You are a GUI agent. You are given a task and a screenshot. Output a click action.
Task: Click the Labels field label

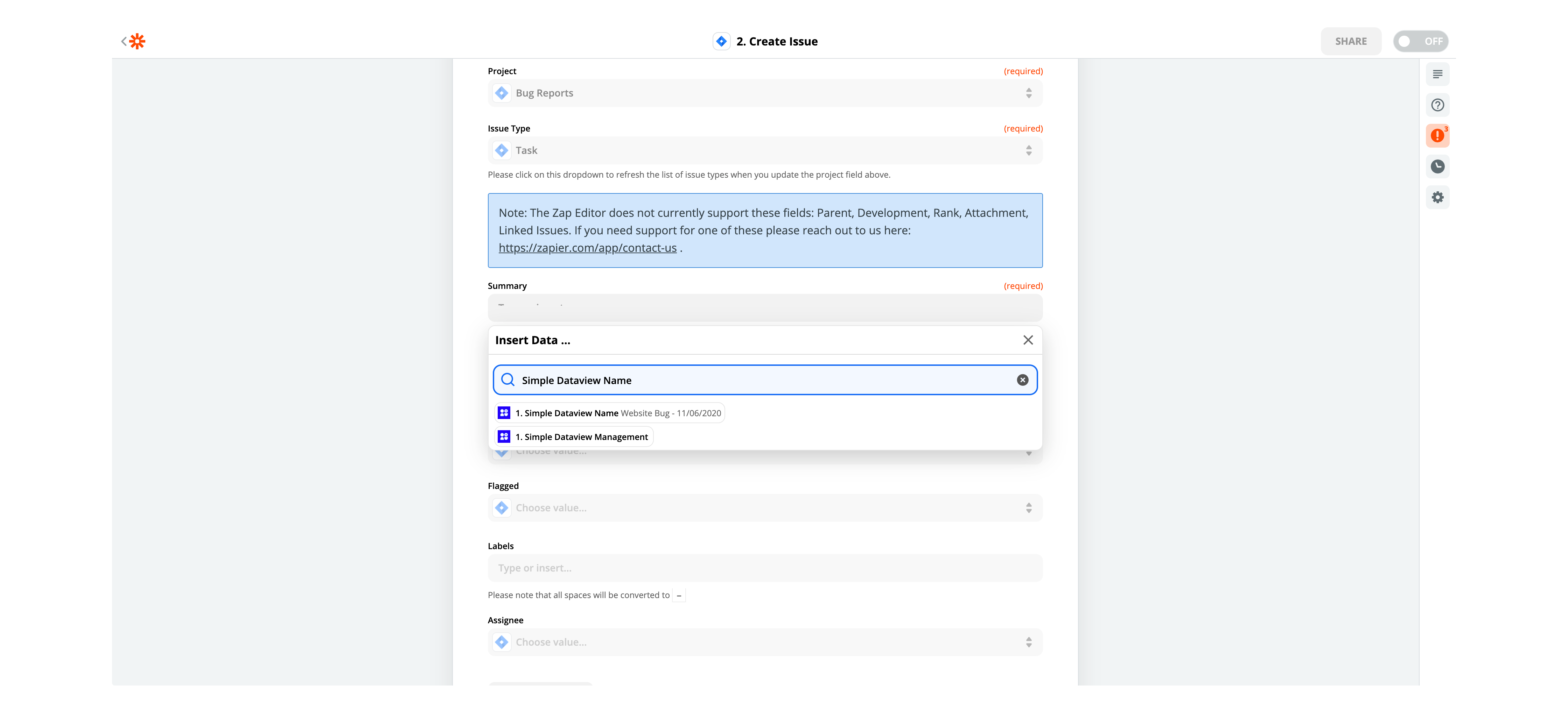pos(500,546)
